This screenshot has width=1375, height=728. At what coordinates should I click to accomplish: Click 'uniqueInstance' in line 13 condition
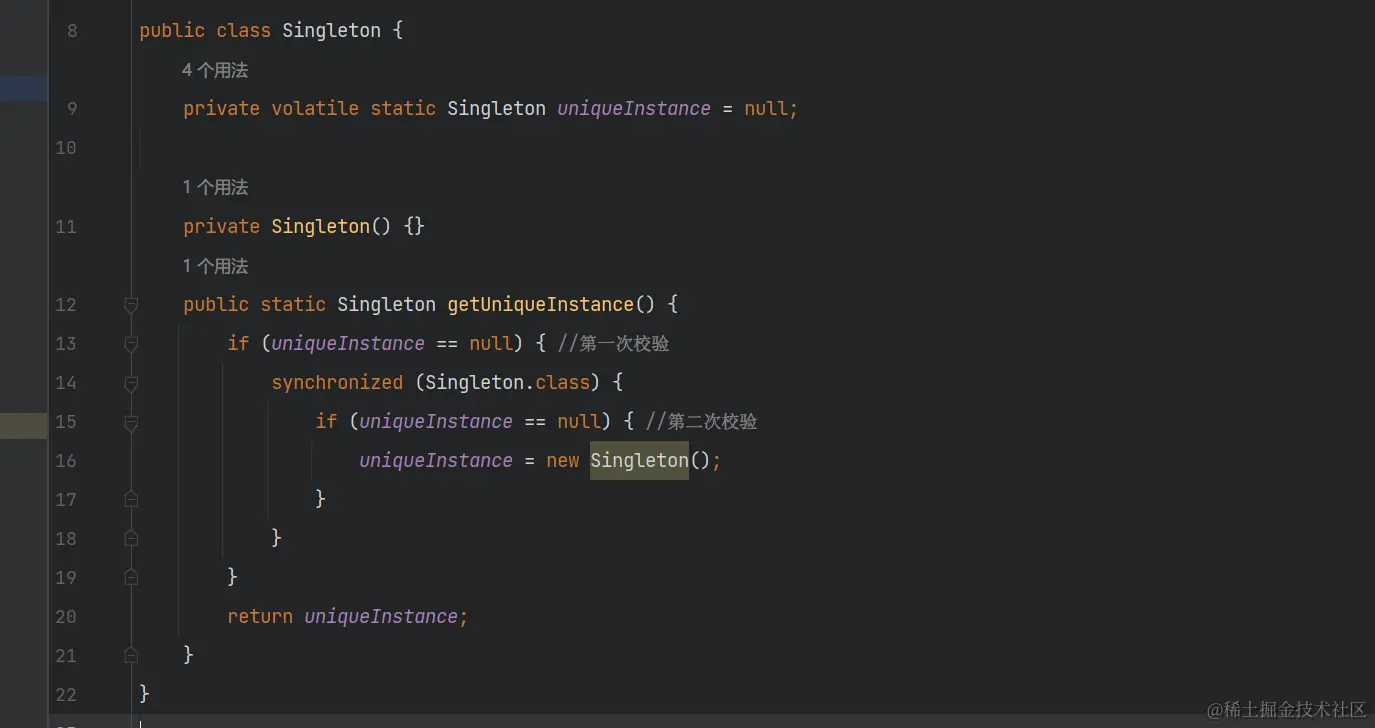[348, 343]
